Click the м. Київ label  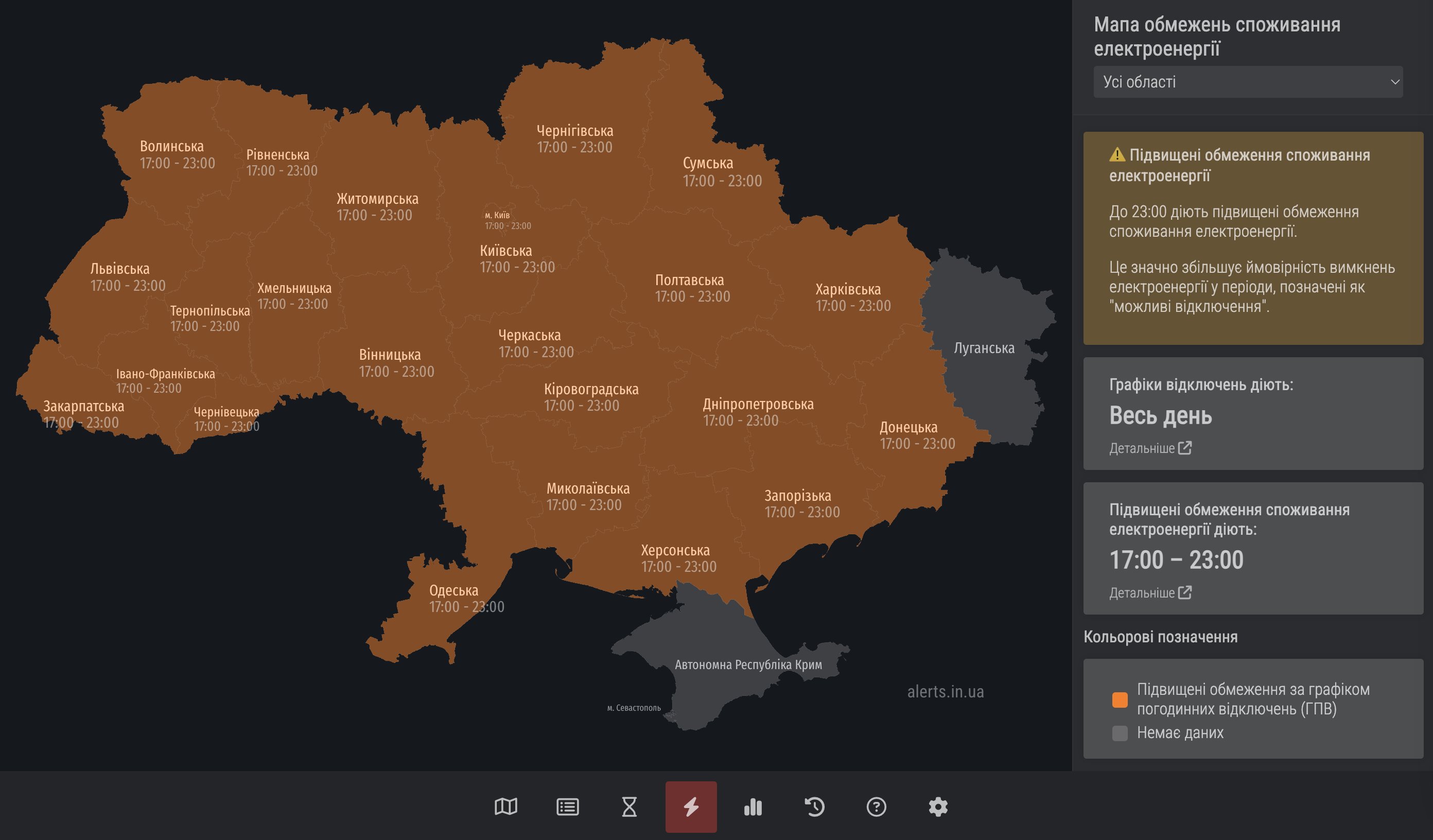(498, 216)
